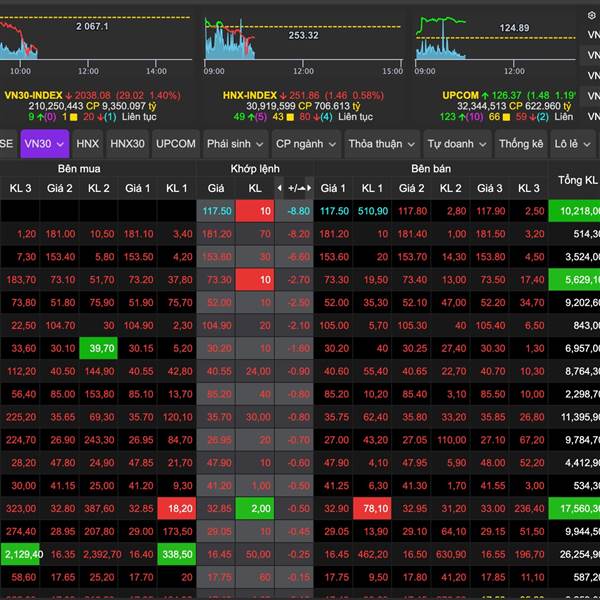Click the left arrow in Khớp lệnh header

[281, 188]
